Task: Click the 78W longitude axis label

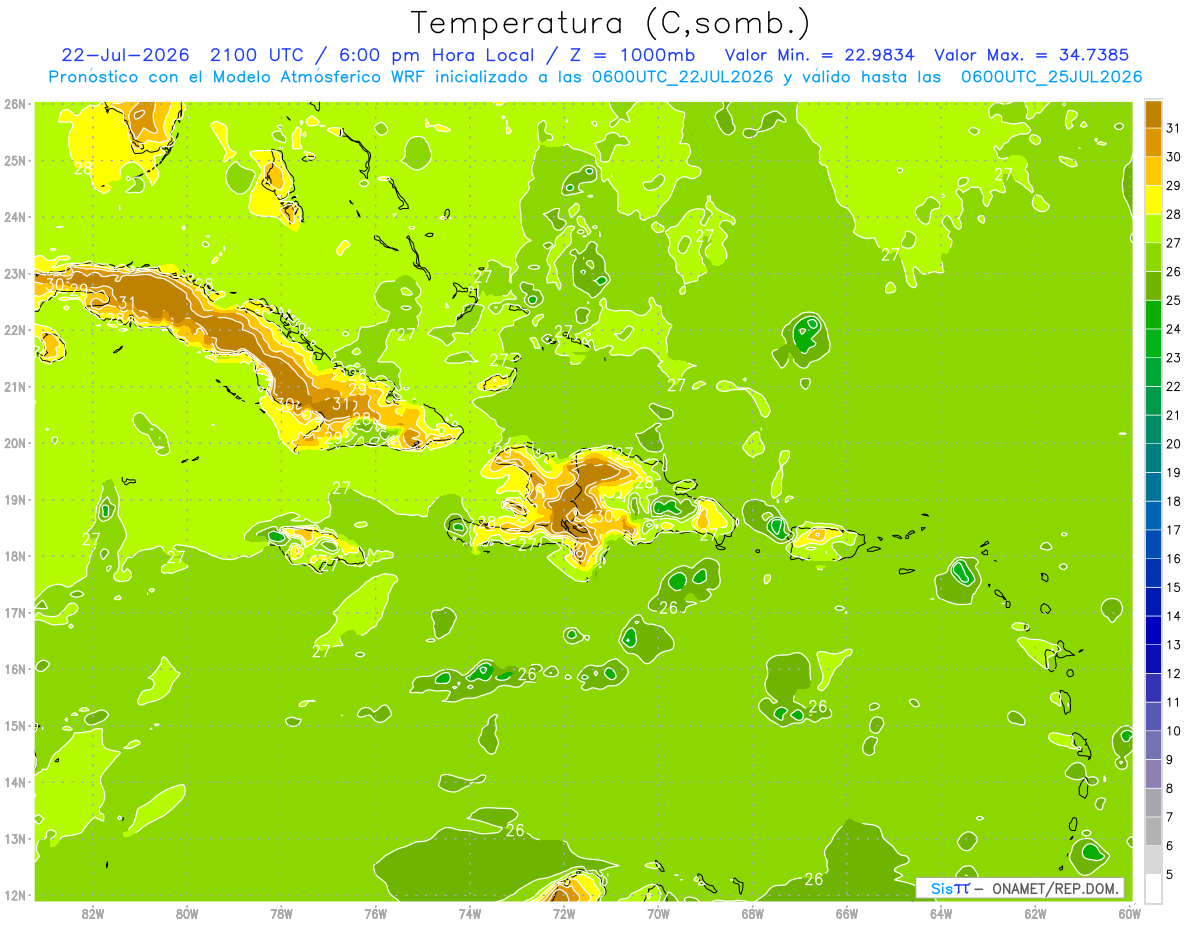Action: pyautogui.click(x=281, y=912)
